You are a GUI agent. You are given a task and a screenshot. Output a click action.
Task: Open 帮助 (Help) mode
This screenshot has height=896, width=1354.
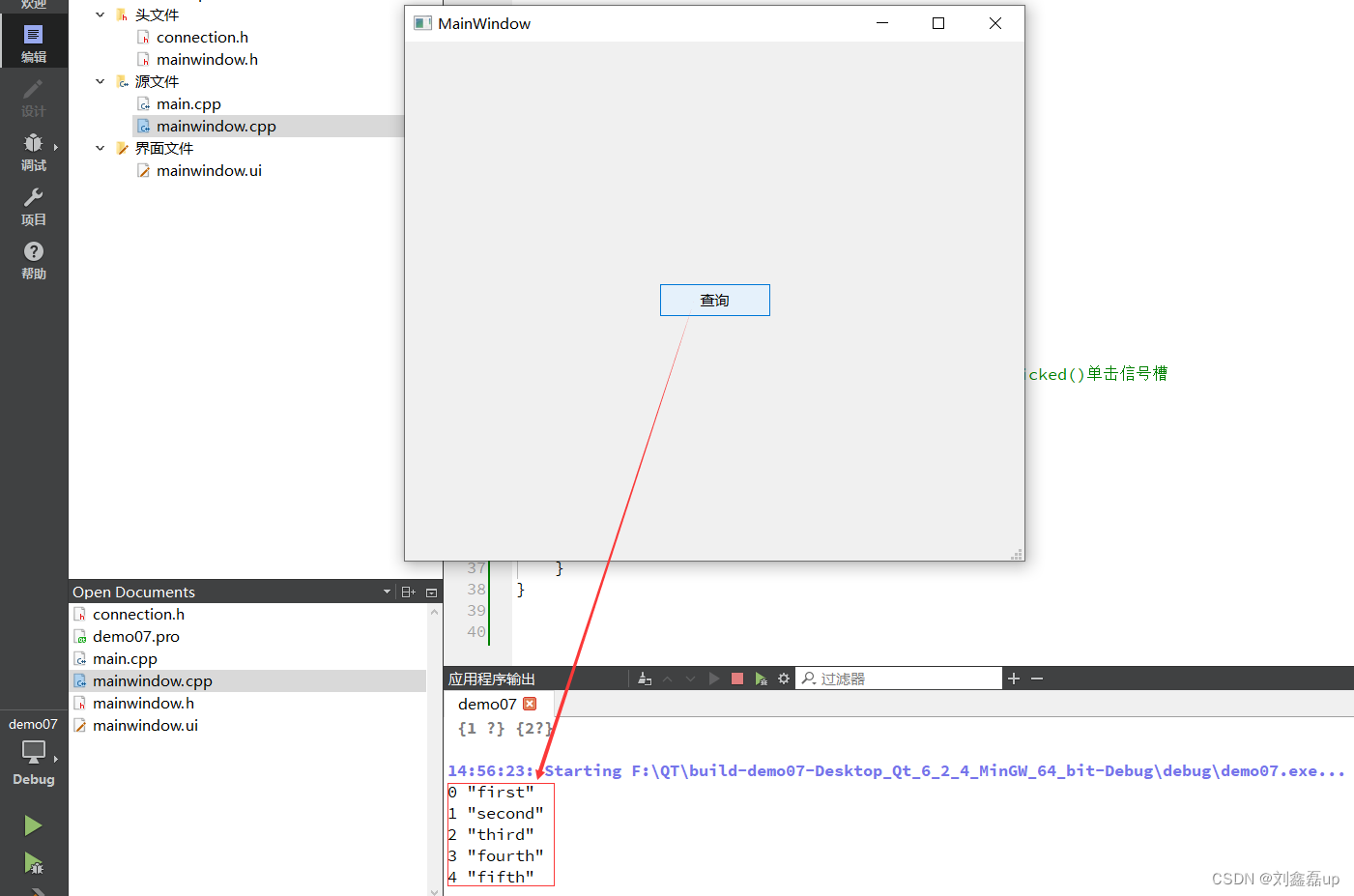33,260
